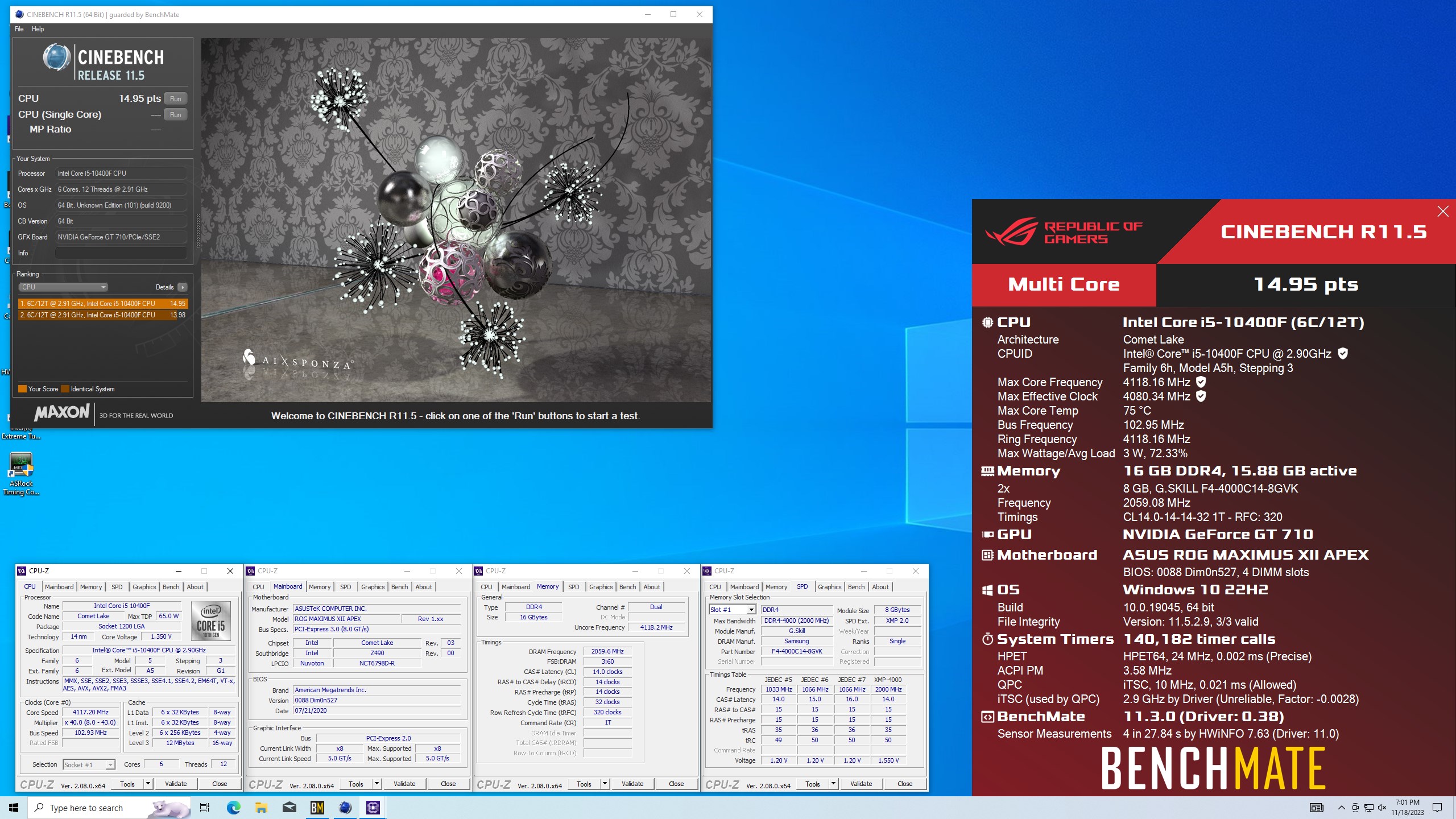Click the GPU card icon in BenchMate panel
This screenshot has height=819, width=1456.
[x=987, y=535]
